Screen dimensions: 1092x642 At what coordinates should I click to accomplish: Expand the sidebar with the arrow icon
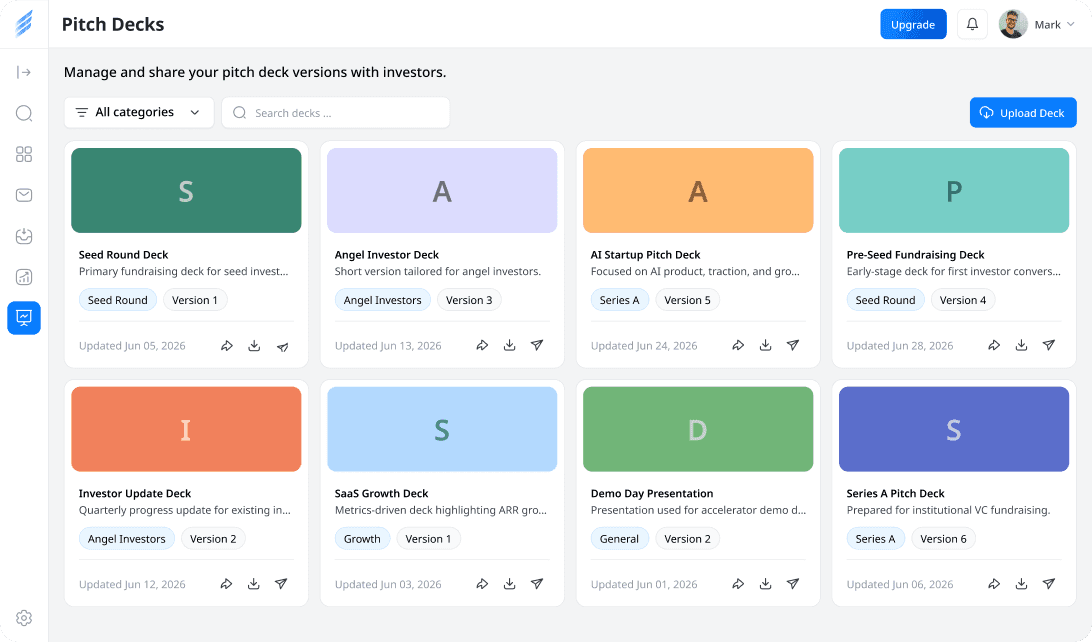(x=24, y=72)
